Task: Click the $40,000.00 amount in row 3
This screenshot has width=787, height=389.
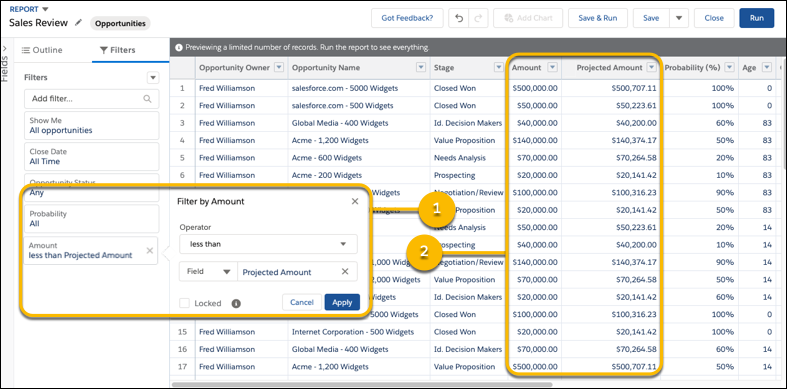Action: [x=535, y=123]
